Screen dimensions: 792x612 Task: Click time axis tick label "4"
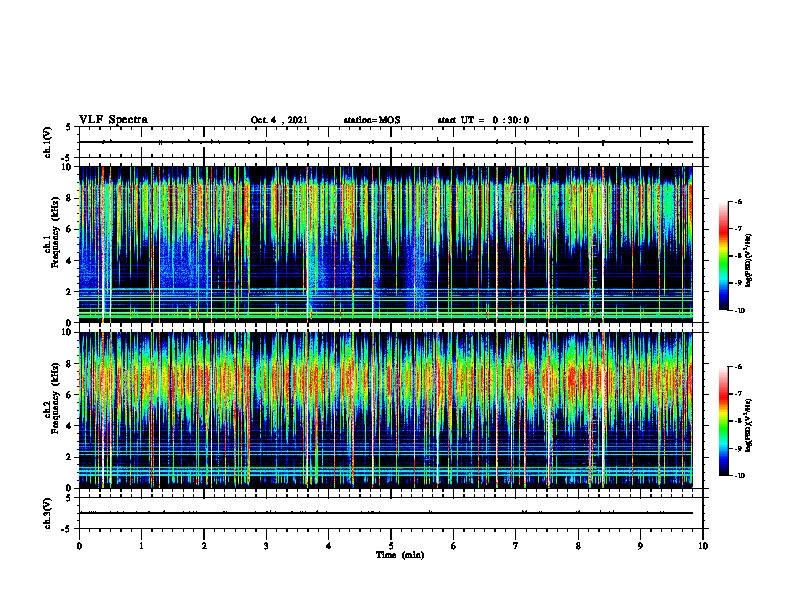pos(329,546)
